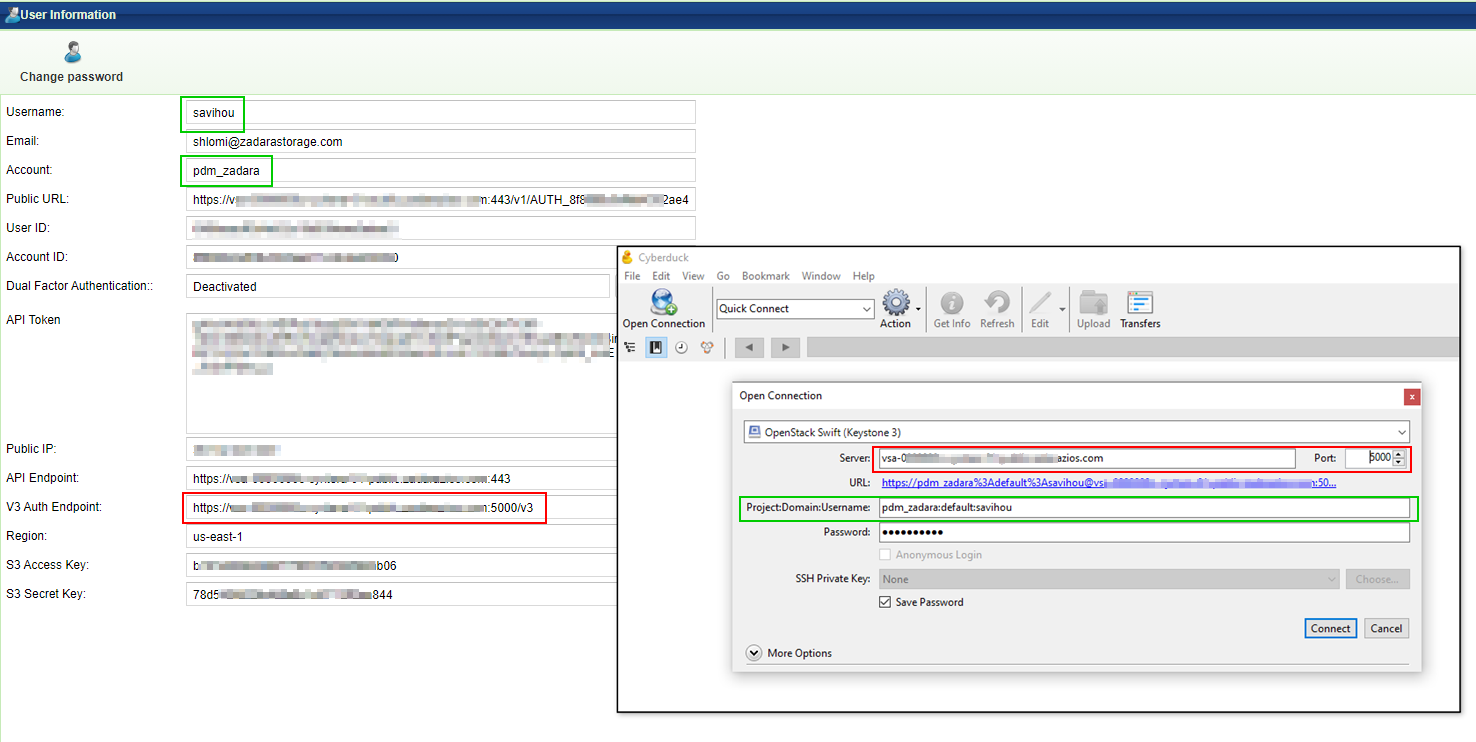Image resolution: width=1476 pixels, height=742 pixels.
Task: Click the Cancel button
Action: (x=1386, y=628)
